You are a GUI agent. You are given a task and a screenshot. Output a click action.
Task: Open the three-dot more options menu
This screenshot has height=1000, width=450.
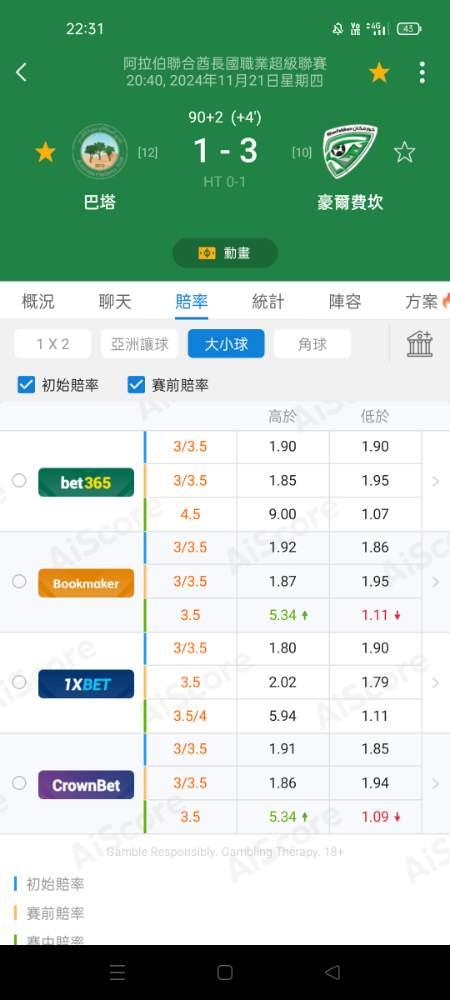pyautogui.click(x=422, y=73)
